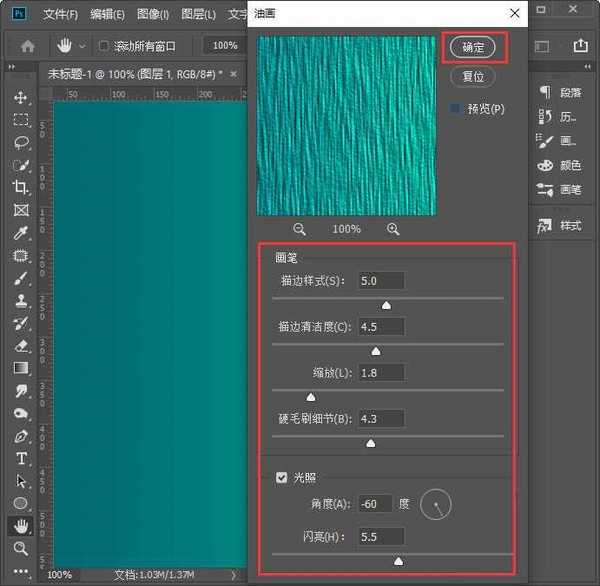Image resolution: width=600 pixels, height=586 pixels.
Task: Toggle the 预览(P) preview checkbox
Action: click(x=456, y=108)
